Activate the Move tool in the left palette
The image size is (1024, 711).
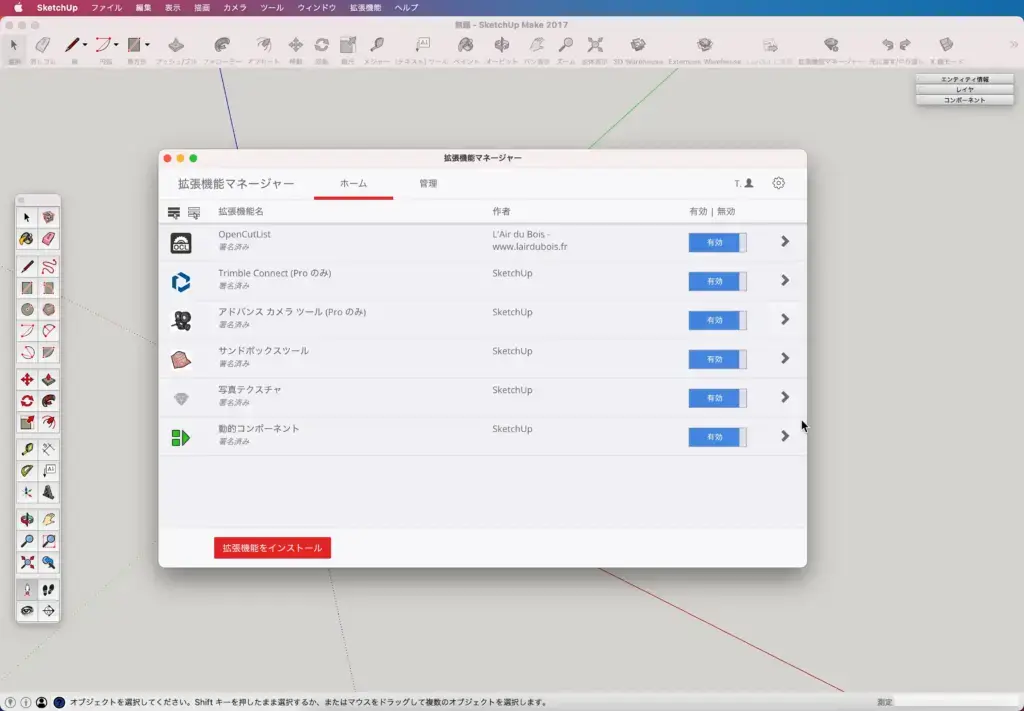tap(27, 379)
